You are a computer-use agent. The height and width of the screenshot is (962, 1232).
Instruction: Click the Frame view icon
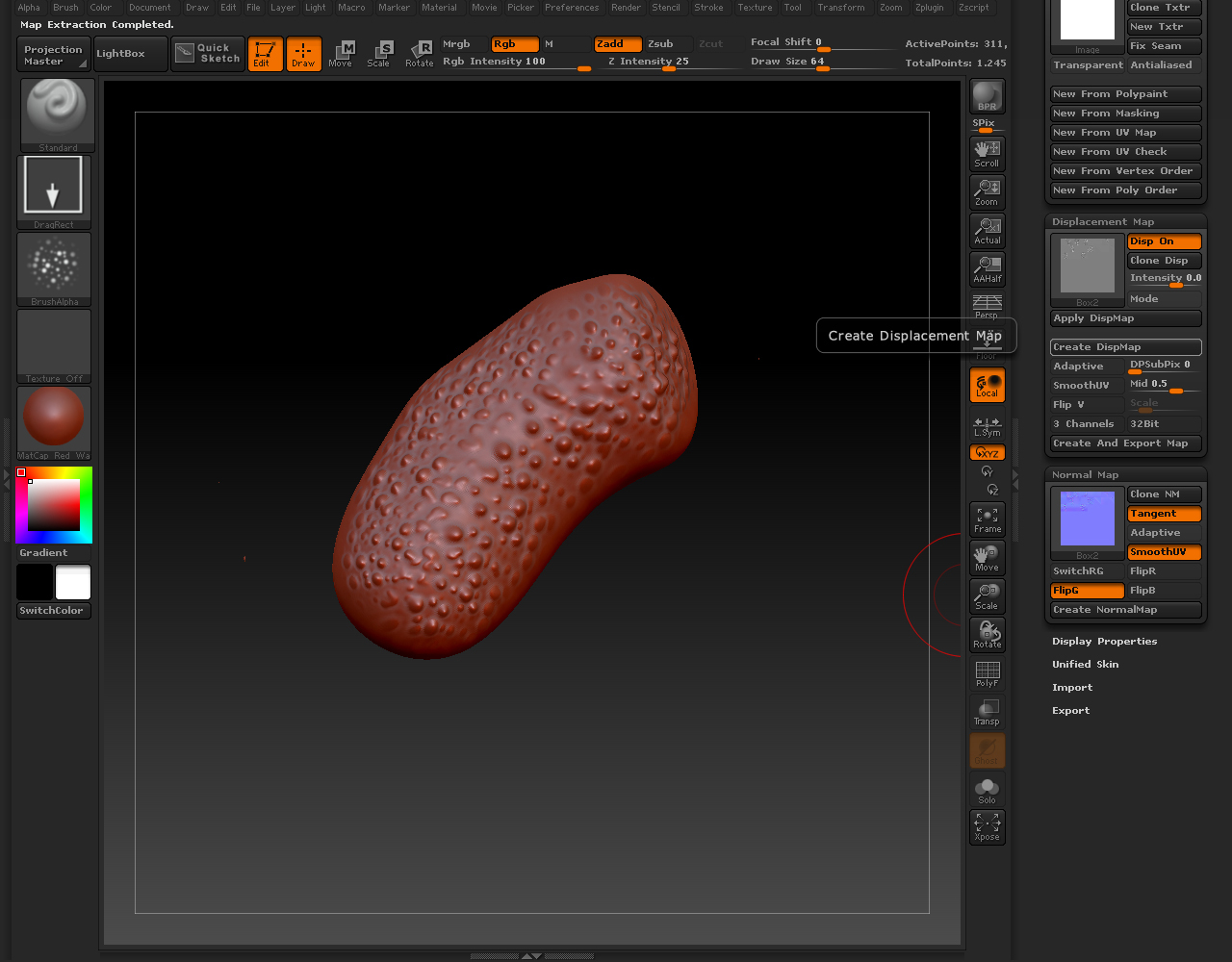coord(987,519)
